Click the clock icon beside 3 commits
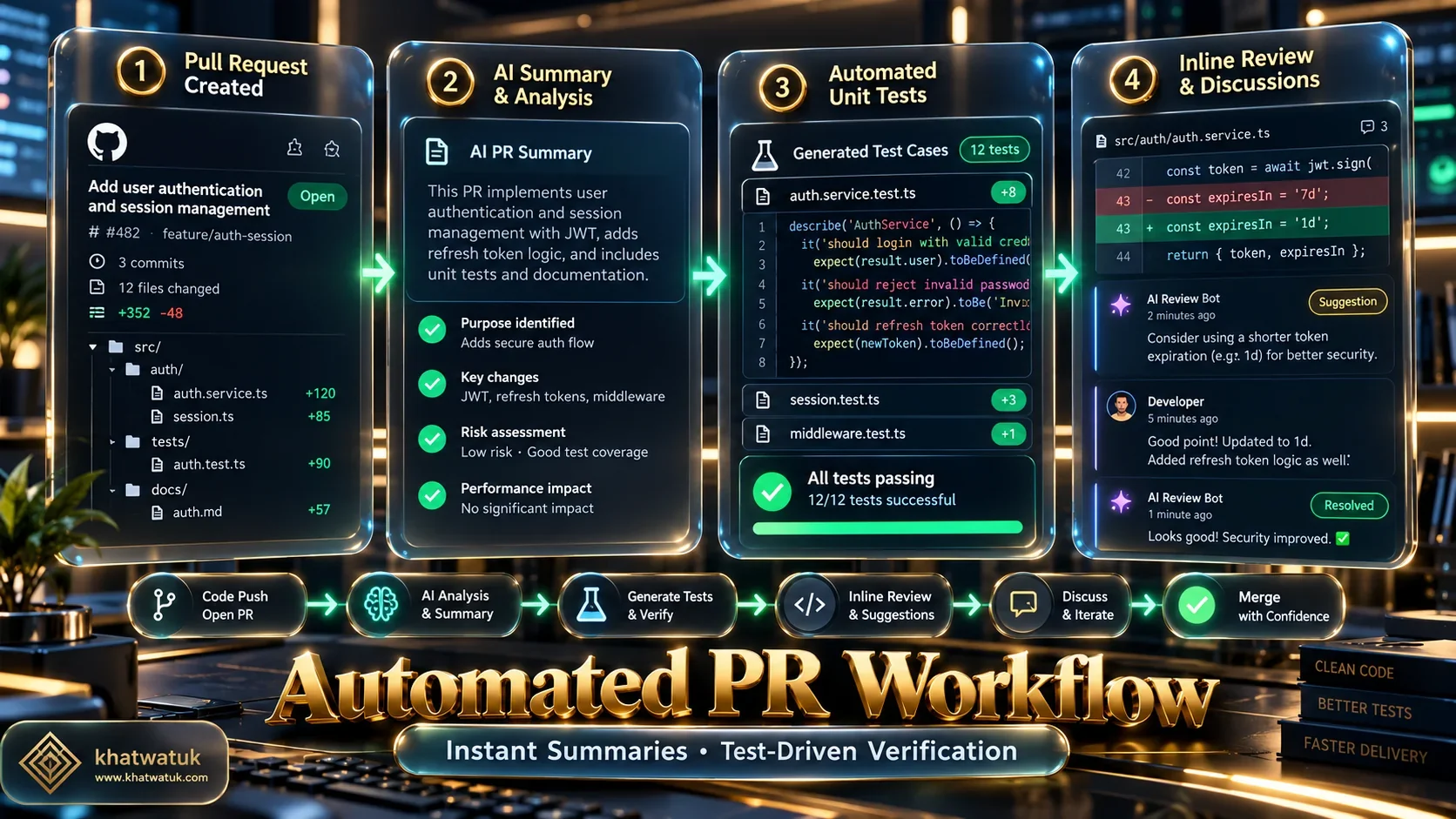The width and height of the screenshot is (1456, 819). pos(98,262)
